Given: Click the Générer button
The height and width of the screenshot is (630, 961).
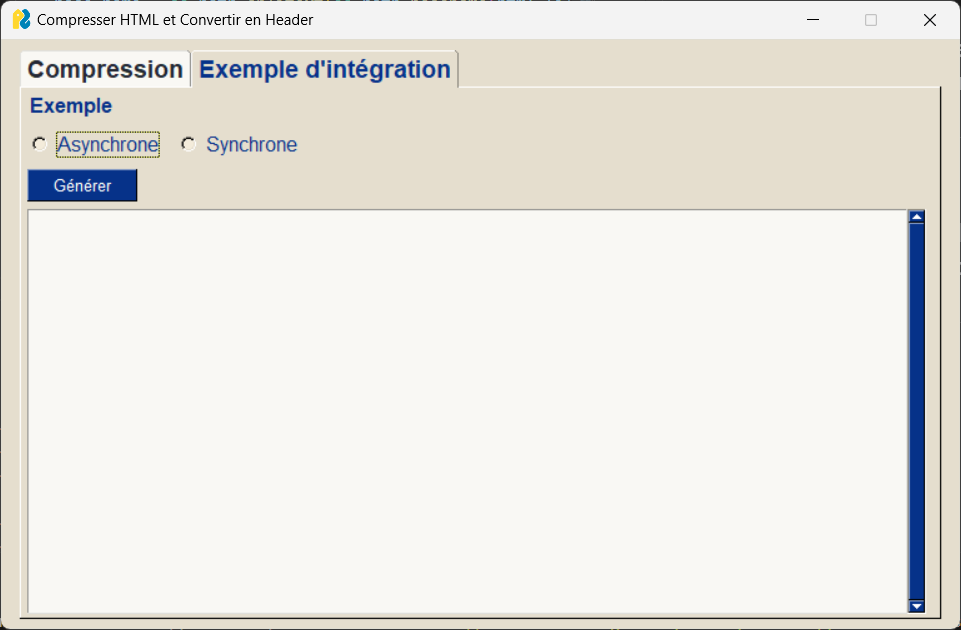Looking at the screenshot, I should coord(82,186).
